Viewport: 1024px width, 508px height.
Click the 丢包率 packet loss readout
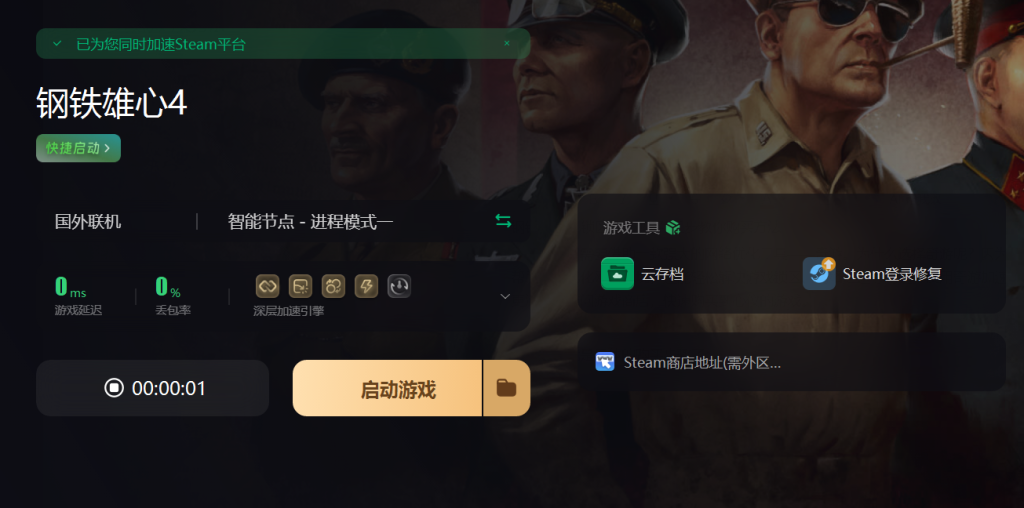click(173, 296)
